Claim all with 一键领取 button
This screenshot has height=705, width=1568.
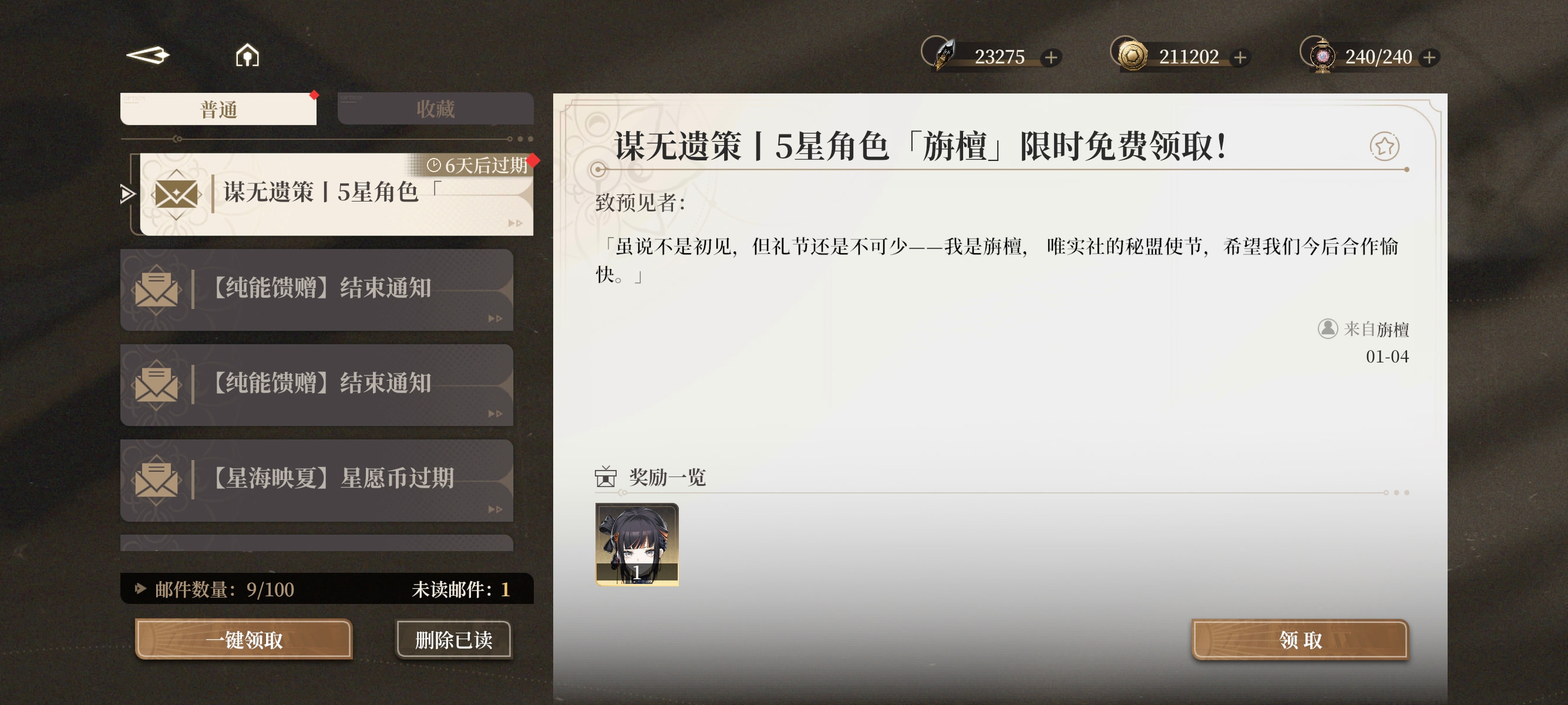[x=244, y=639]
